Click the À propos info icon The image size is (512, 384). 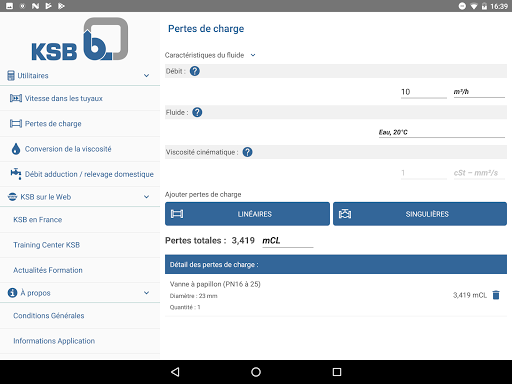coord(12,293)
